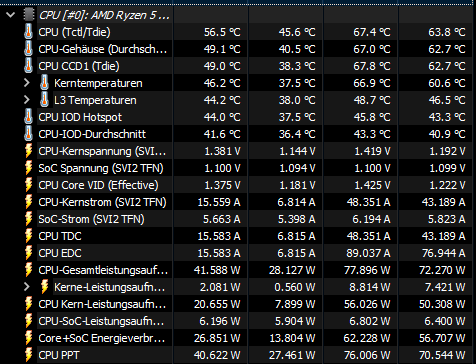The height and width of the screenshot is (364, 476).
Task: Select the CPU [#0]: AMD Ryzen 5 header label
Action: click(x=104, y=15)
